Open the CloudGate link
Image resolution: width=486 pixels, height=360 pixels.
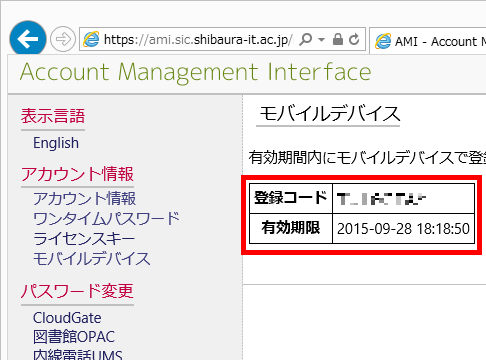67,318
